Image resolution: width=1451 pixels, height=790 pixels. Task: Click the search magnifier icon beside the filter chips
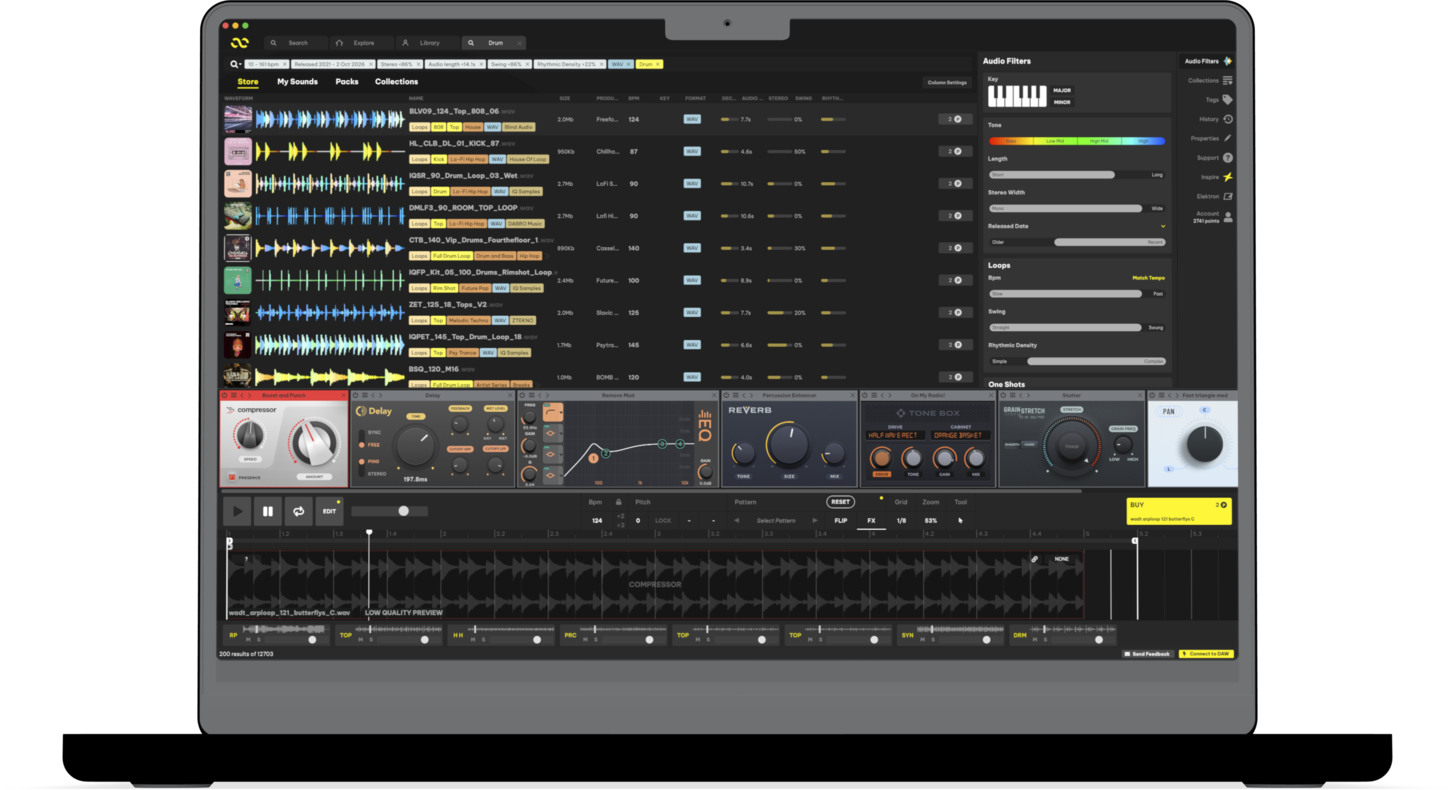coord(235,64)
